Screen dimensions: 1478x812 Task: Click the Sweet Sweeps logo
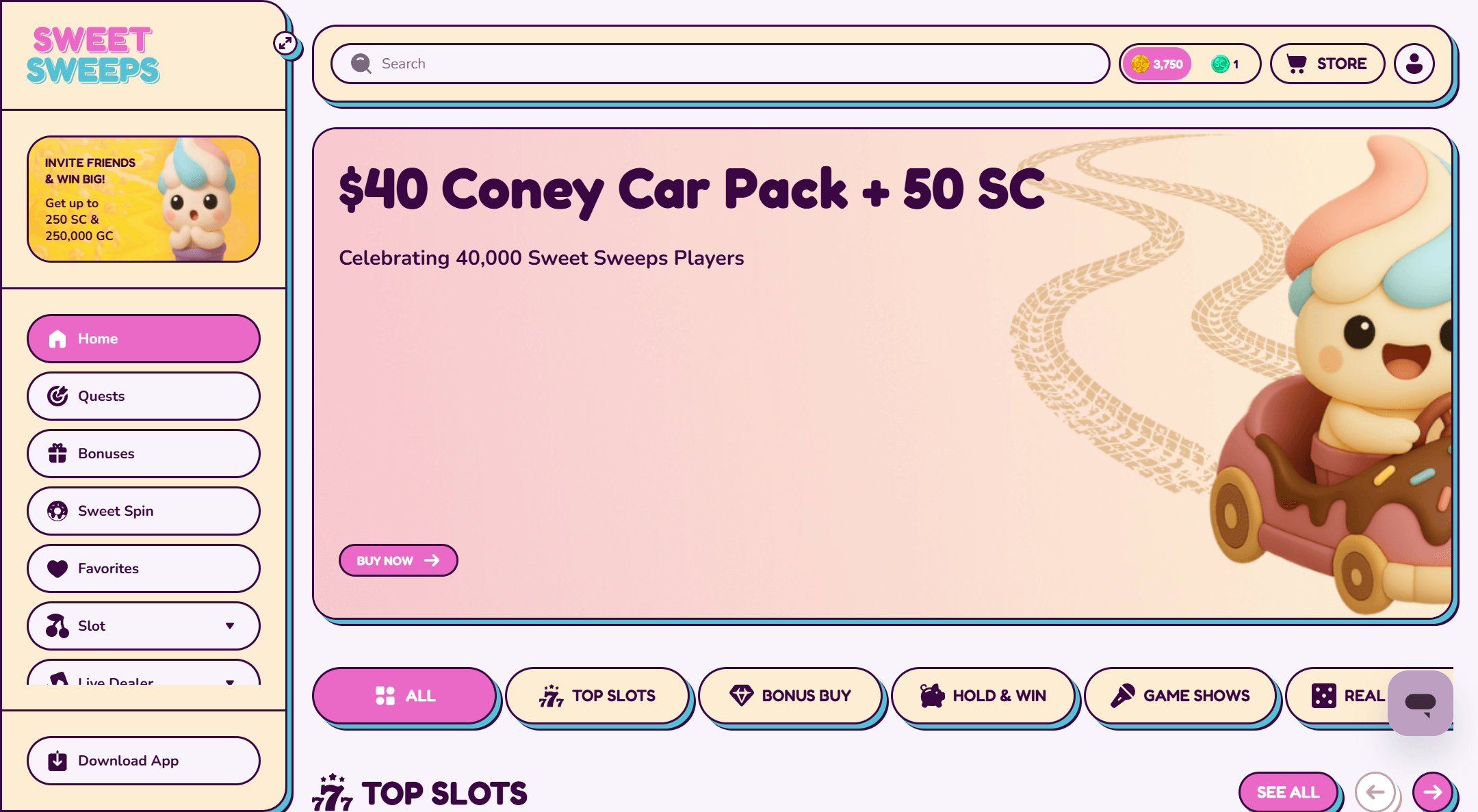point(93,55)
